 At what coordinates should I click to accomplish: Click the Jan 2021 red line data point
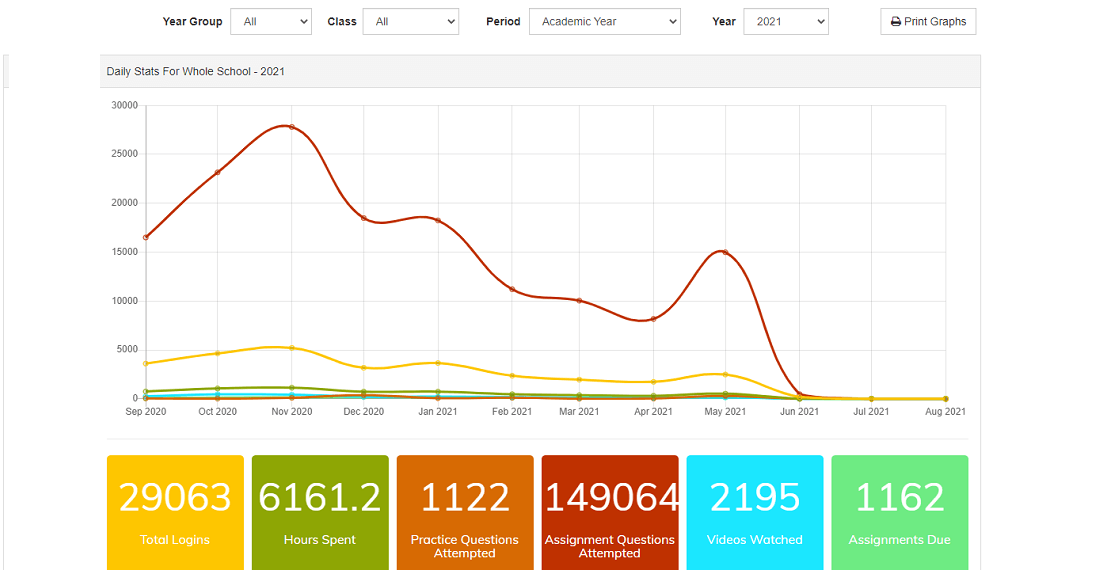click(x=438, y=221)
